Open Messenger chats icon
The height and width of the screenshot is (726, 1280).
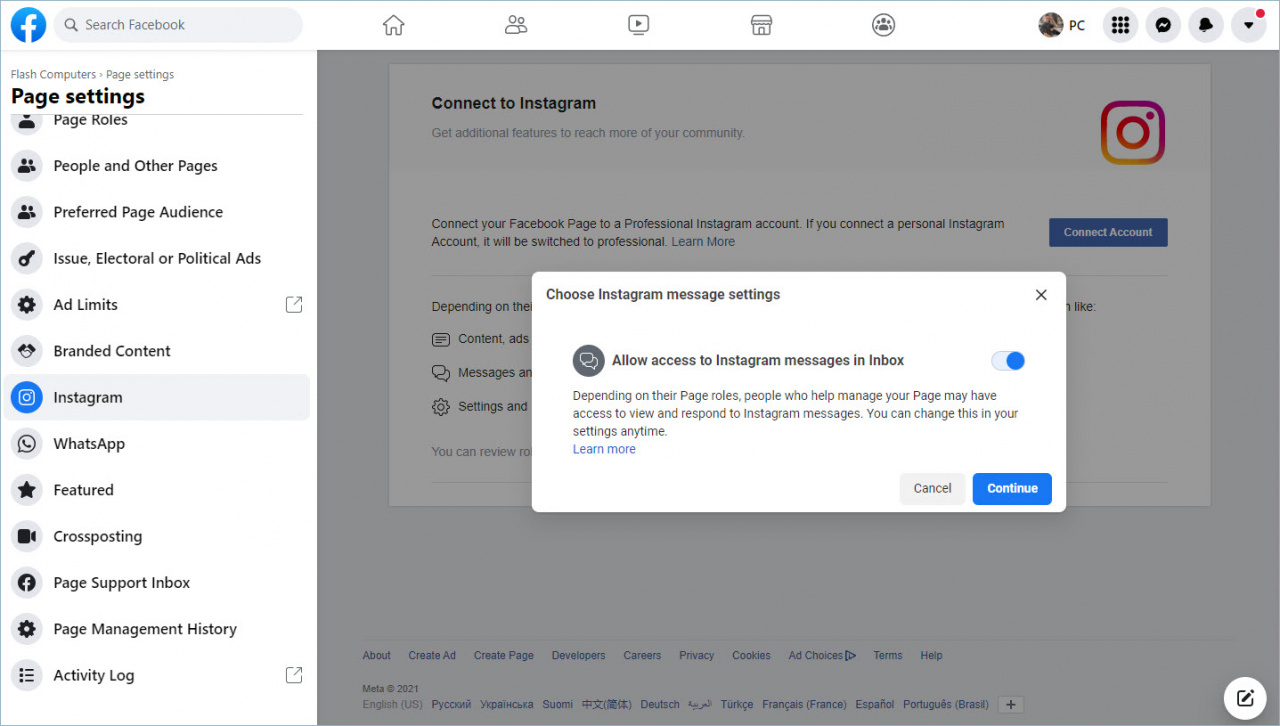(x=1164, y=25)
